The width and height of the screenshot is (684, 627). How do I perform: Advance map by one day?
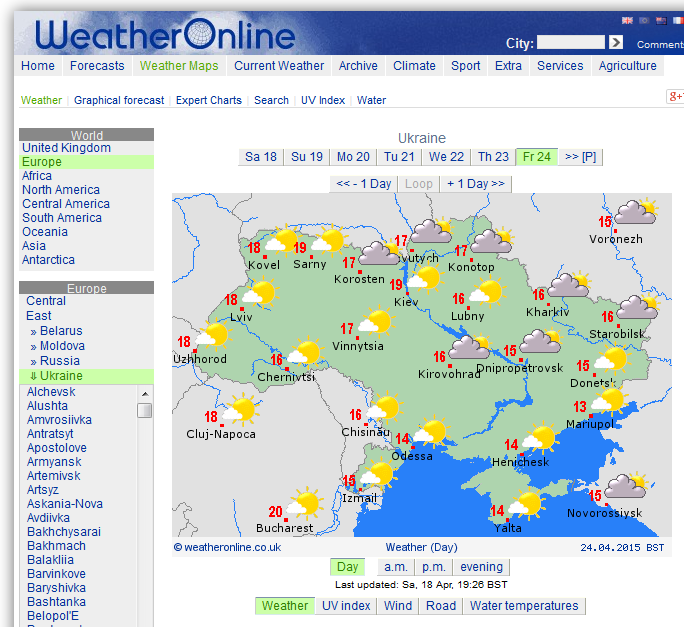(x=476, y=184)
